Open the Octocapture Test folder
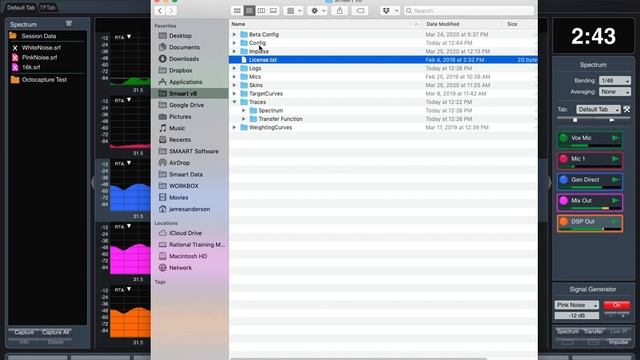This screenshot has width=640, height=360. (44, 80)
